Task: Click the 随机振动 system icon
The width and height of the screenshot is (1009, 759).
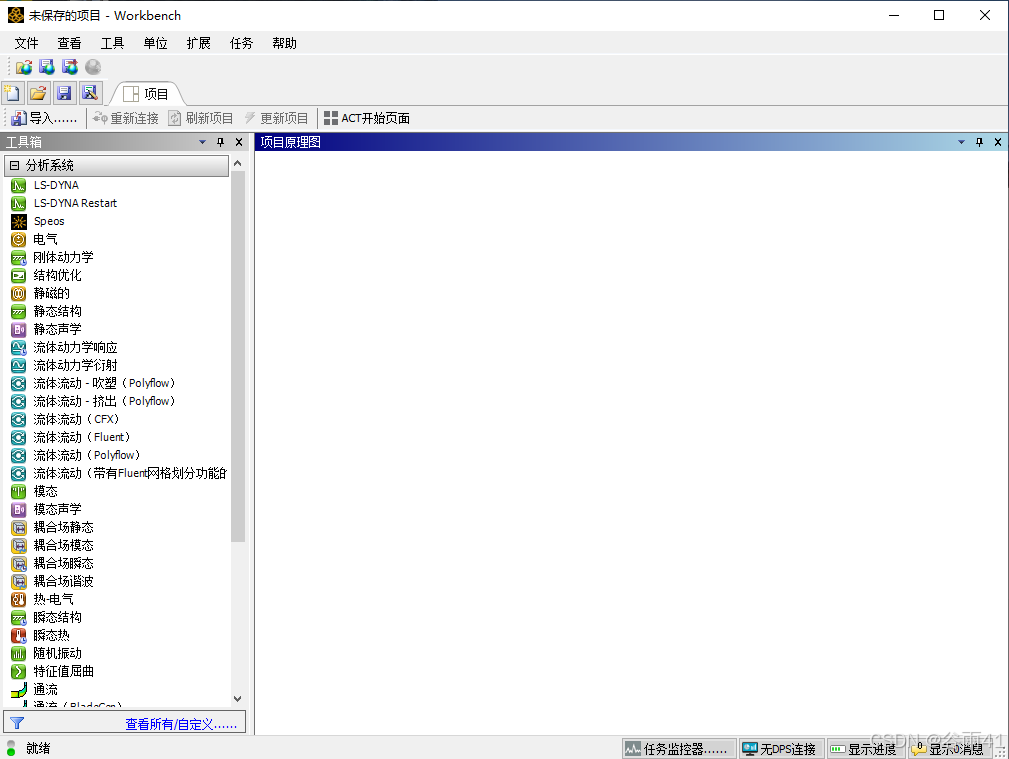Action: (19, 654)
